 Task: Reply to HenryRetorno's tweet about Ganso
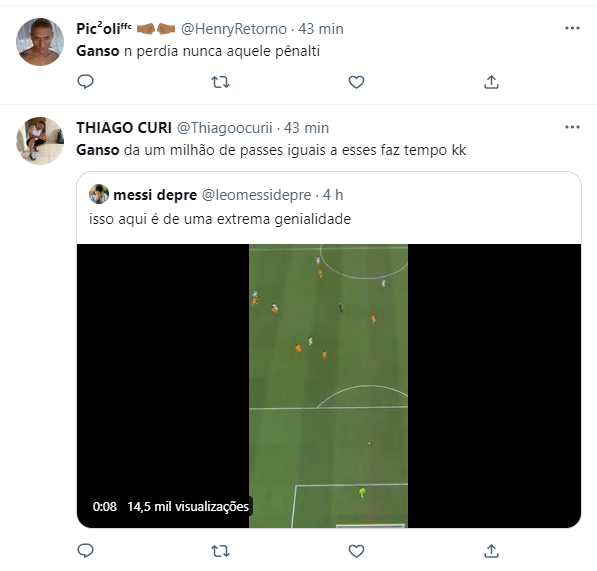pos(85,82)
